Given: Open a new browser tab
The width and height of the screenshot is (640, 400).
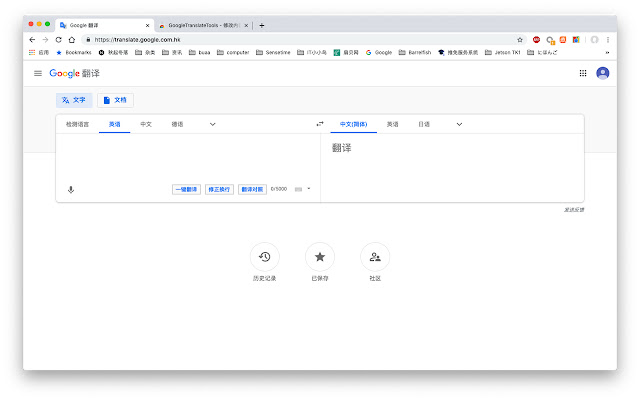Looking at the screenshot, I should click(x=262, y=25).
